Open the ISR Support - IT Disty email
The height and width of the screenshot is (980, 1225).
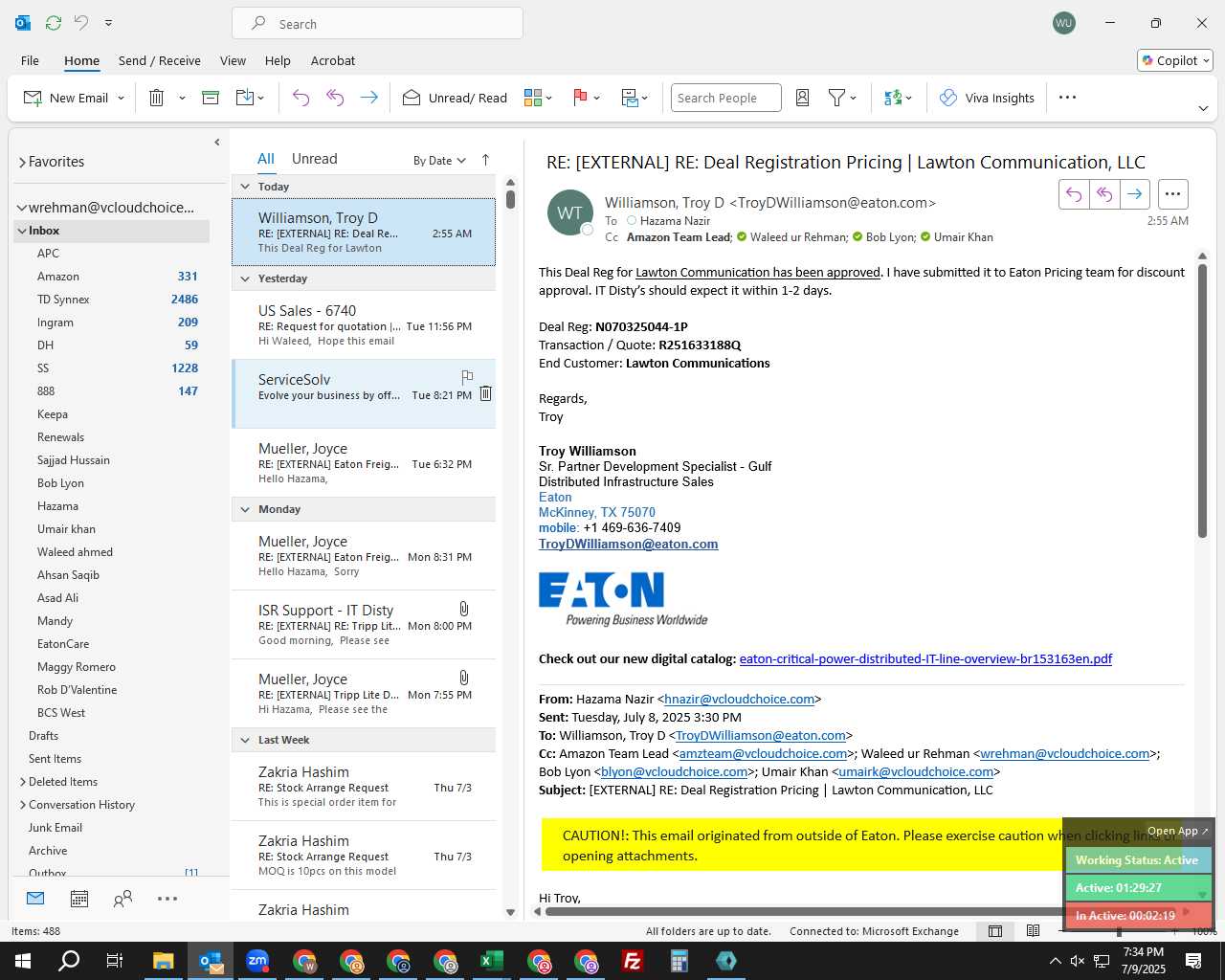364,624
